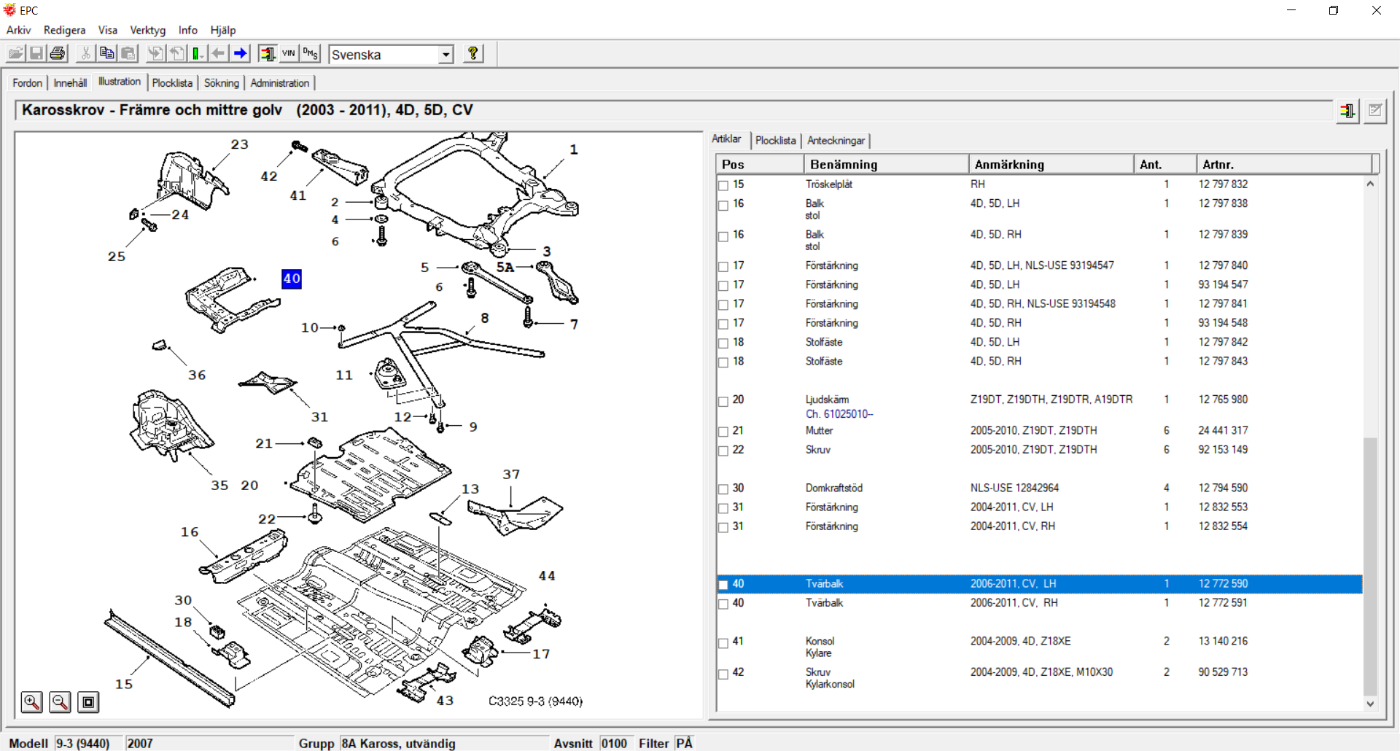
Task: Open the Administration tab
Action: pos(280,83)
